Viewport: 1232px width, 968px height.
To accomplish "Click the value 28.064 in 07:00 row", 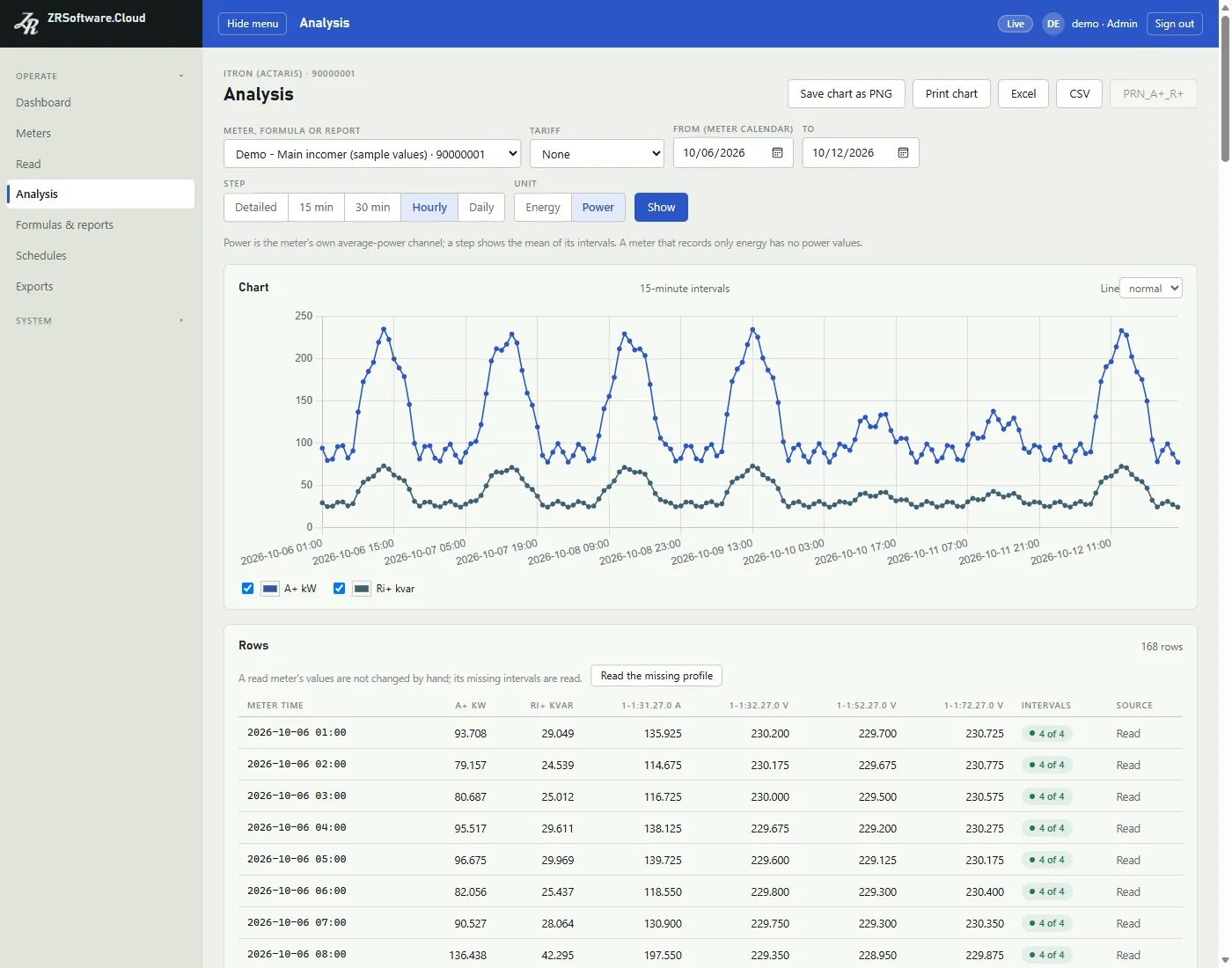I will coord(558,924).
